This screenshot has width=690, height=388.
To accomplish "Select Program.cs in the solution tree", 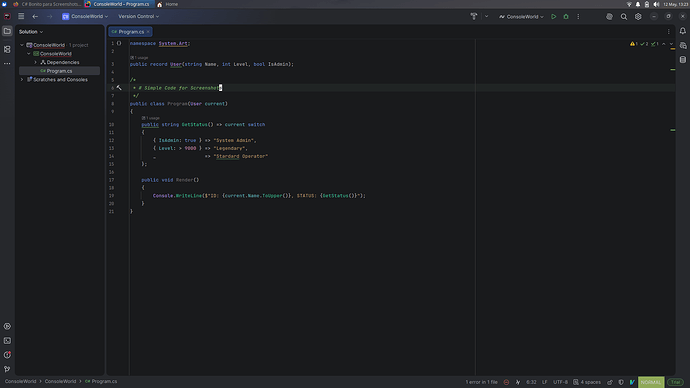I will pyautogui.click(x=59, y=71).
